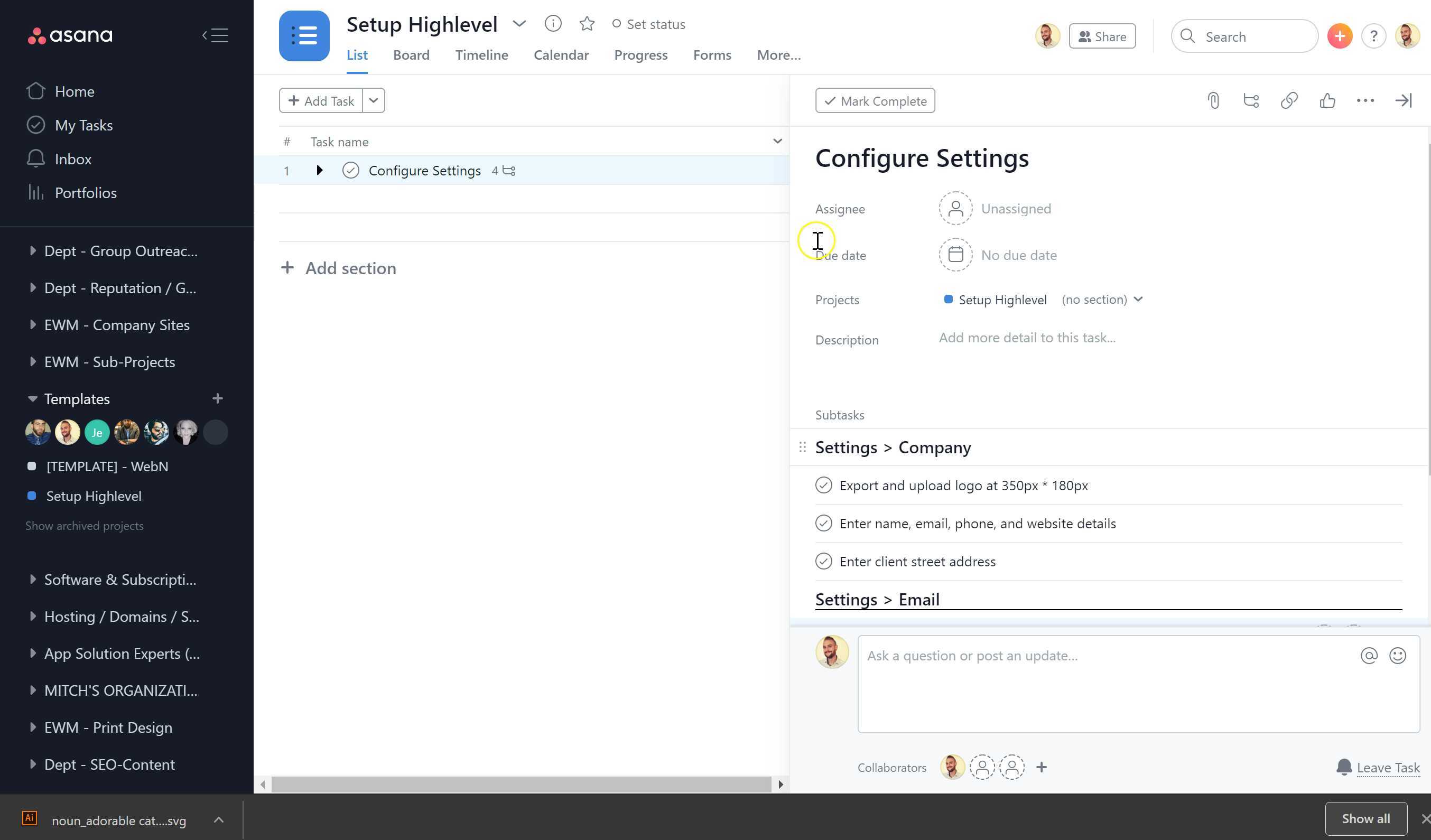1431x840 pixels.
Task: Copy task link via chain icon
Action: (1289, 100)
